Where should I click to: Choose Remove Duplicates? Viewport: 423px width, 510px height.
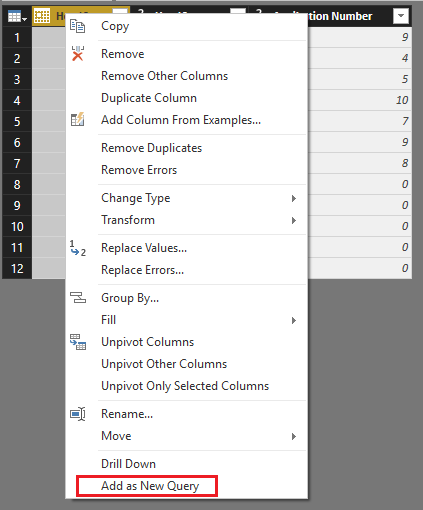152,148
